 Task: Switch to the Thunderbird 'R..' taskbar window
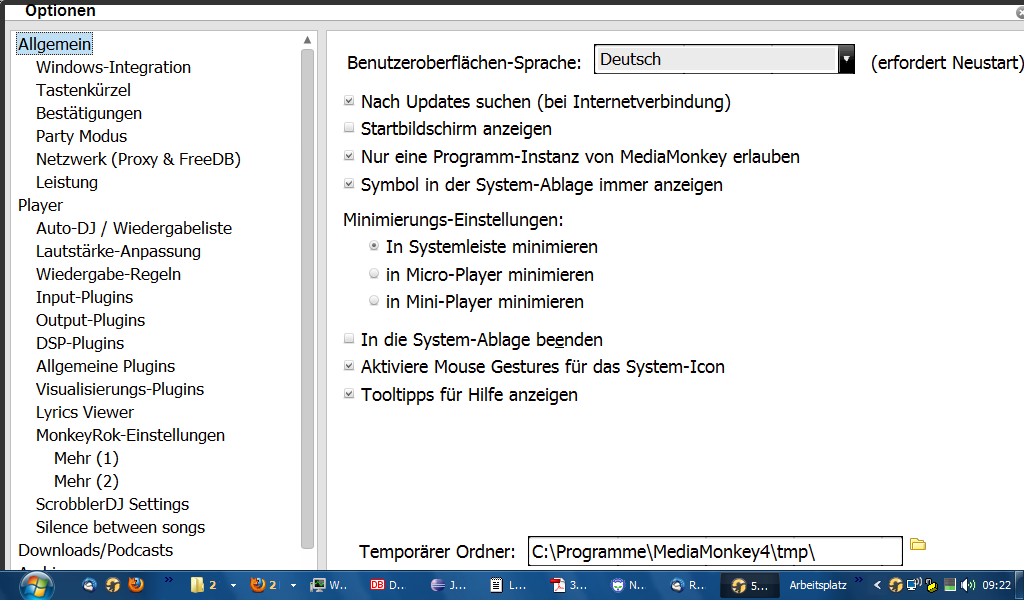688,585
